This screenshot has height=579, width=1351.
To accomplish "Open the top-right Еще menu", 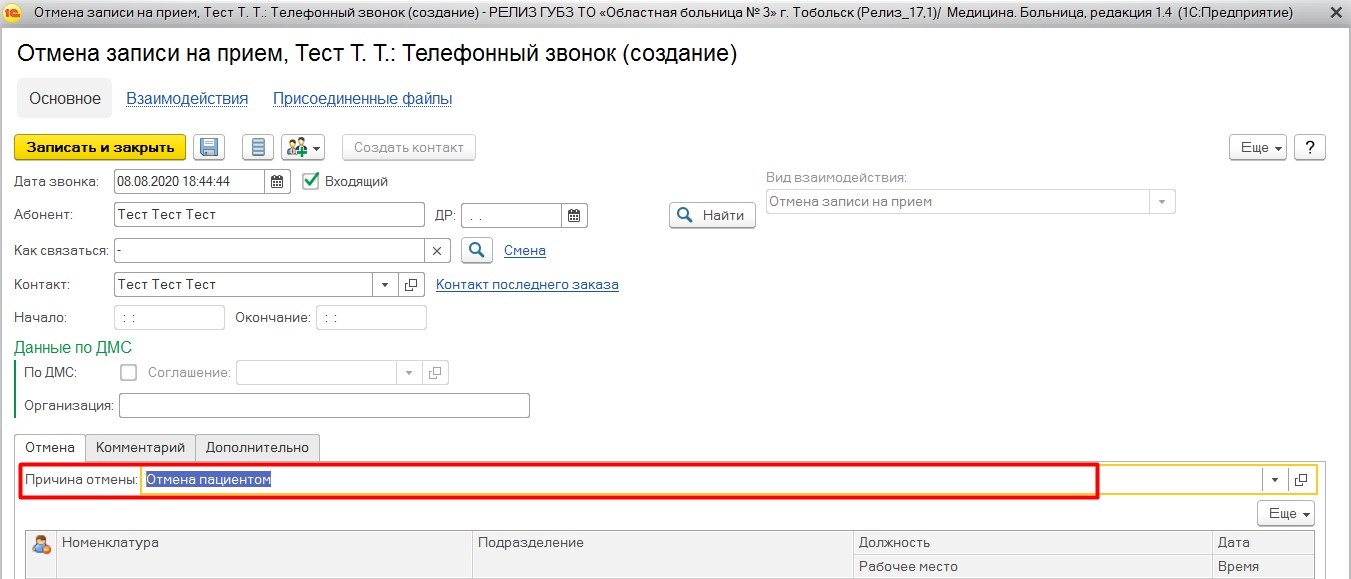I will point(1260,148).
